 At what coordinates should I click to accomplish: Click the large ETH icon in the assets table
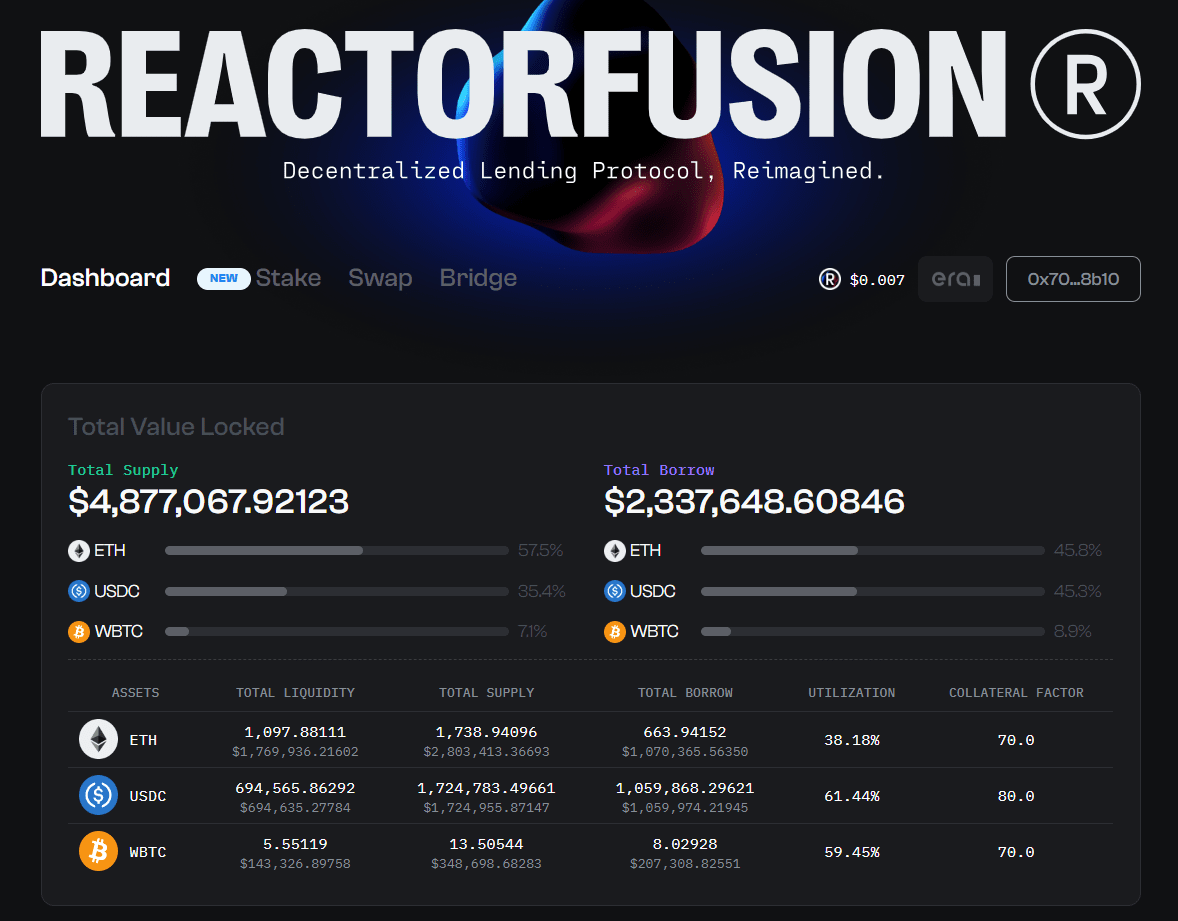tap(98, 739)
